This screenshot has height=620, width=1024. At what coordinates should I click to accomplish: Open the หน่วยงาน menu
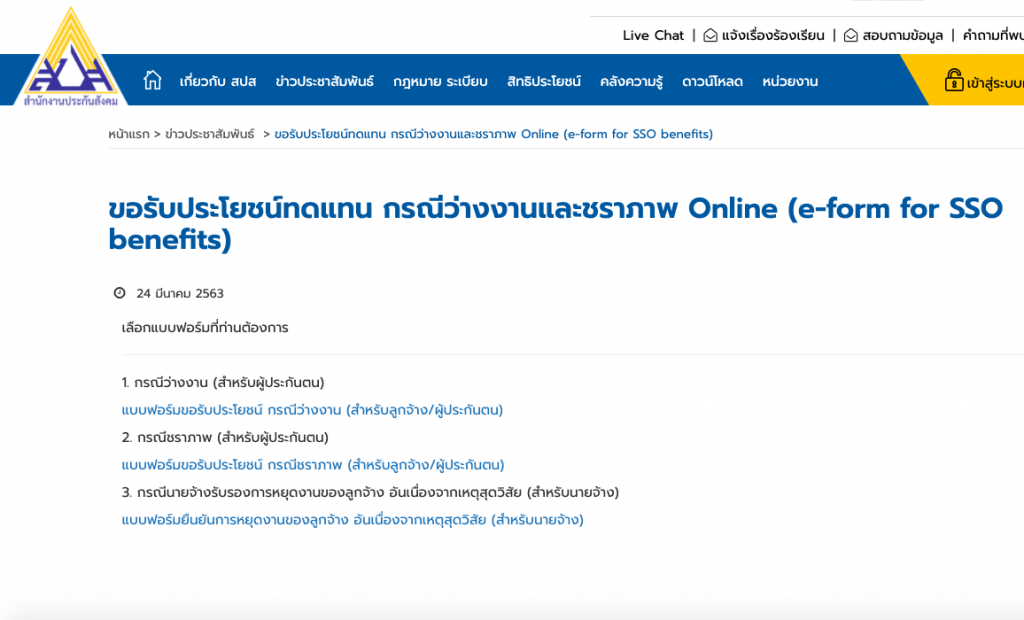click(789, 81)
